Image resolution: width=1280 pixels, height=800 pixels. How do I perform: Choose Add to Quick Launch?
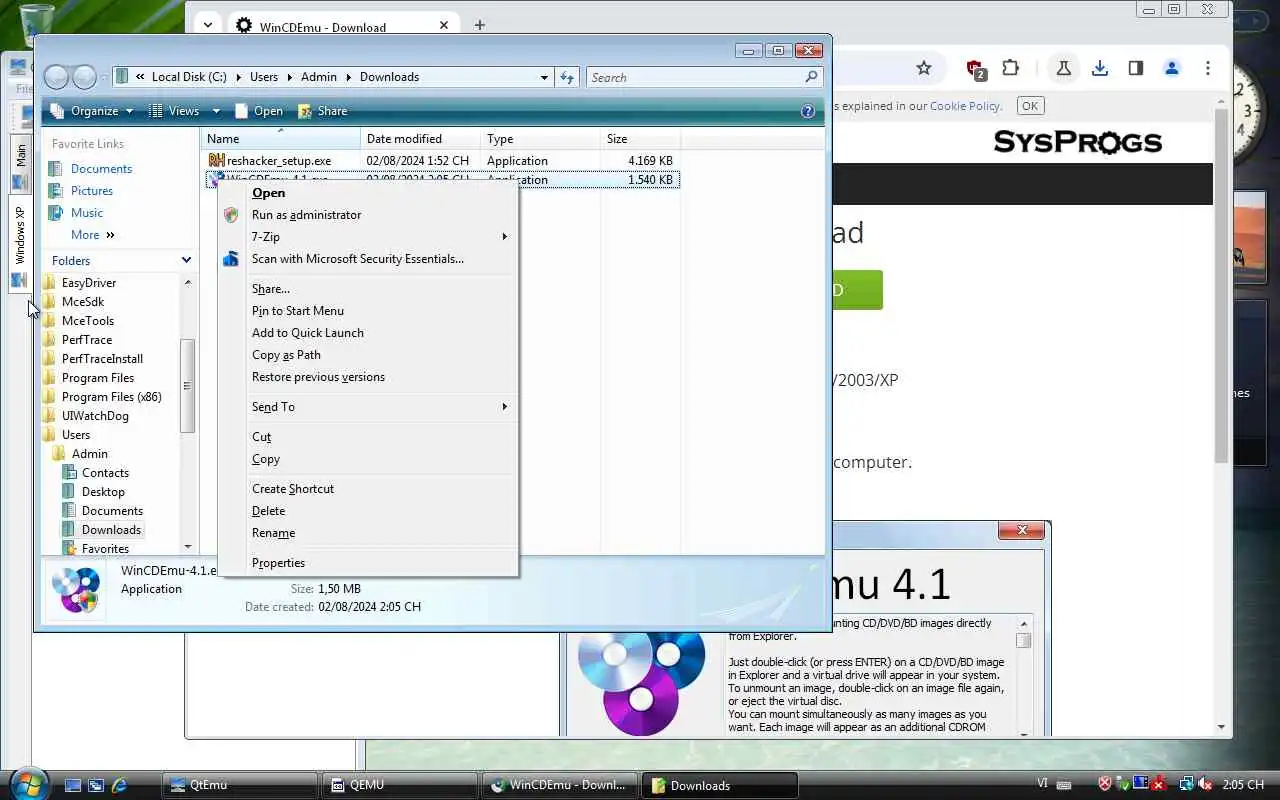pyautogui.click(x=368, y=333)
